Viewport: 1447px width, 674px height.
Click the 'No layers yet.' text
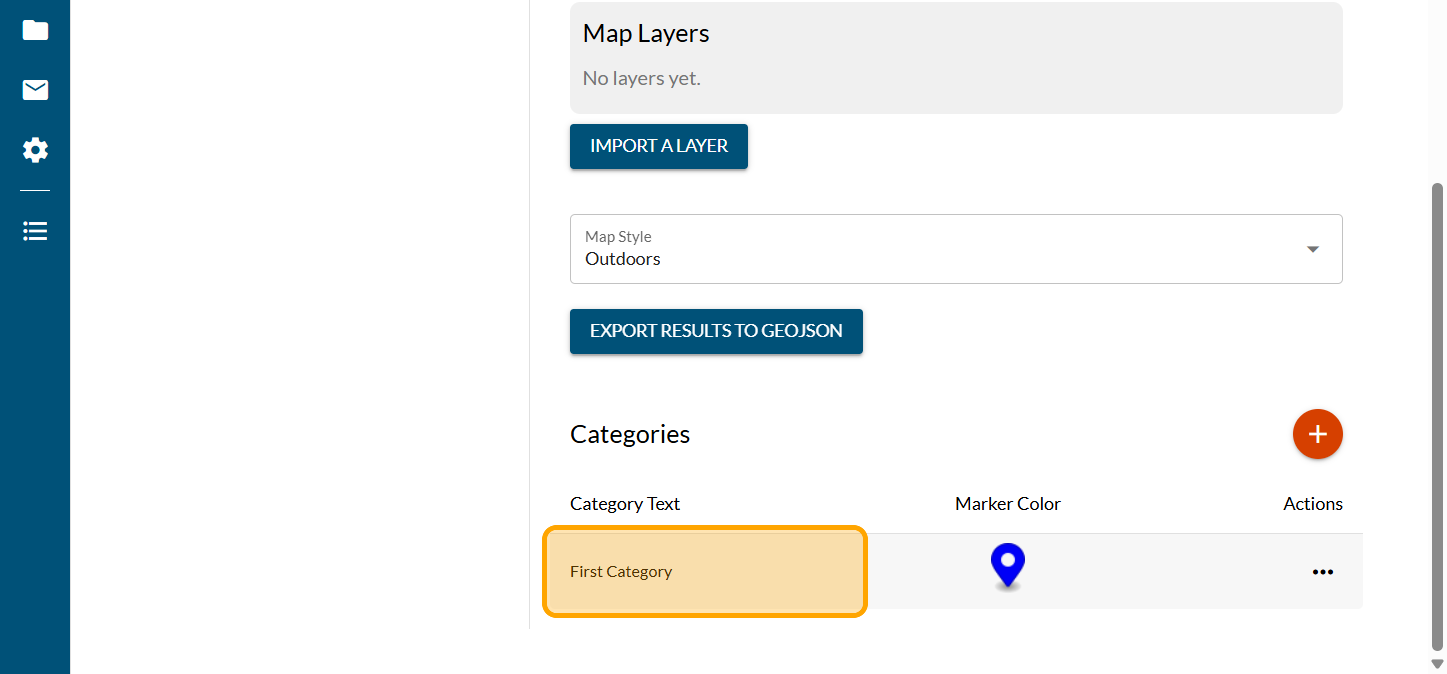click(x=641, y=78)
